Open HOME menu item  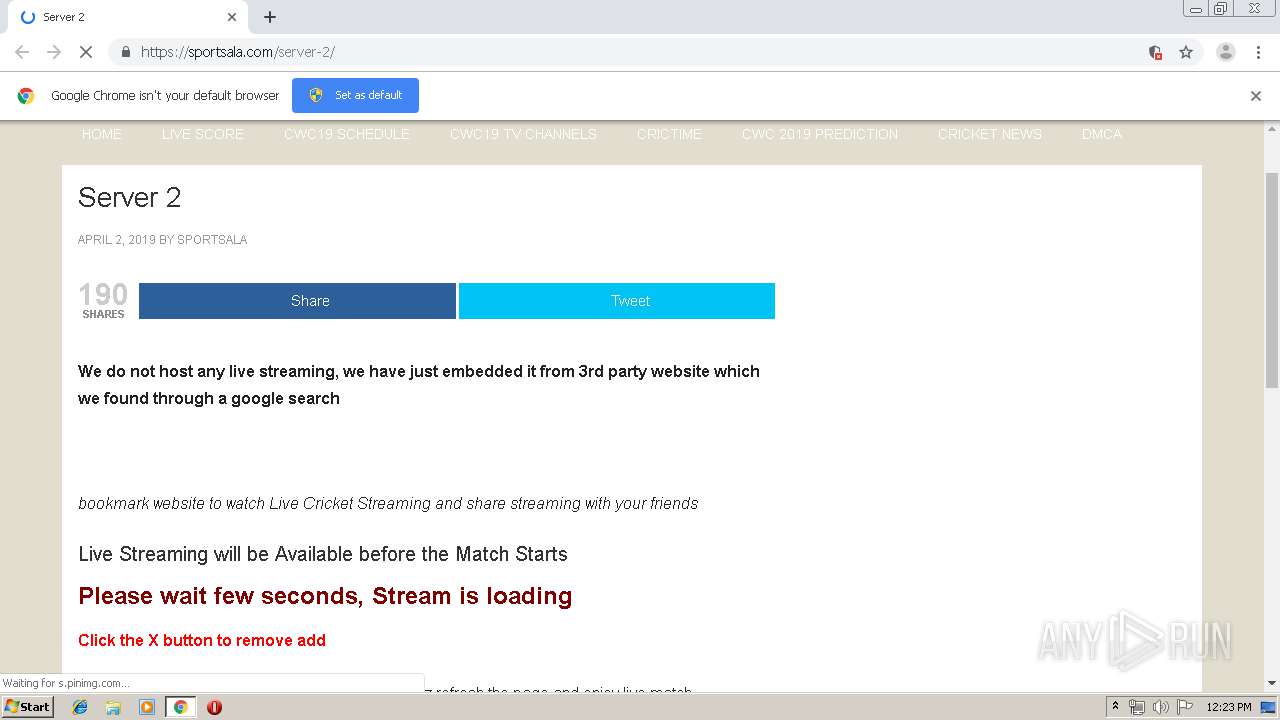point(102,134)
